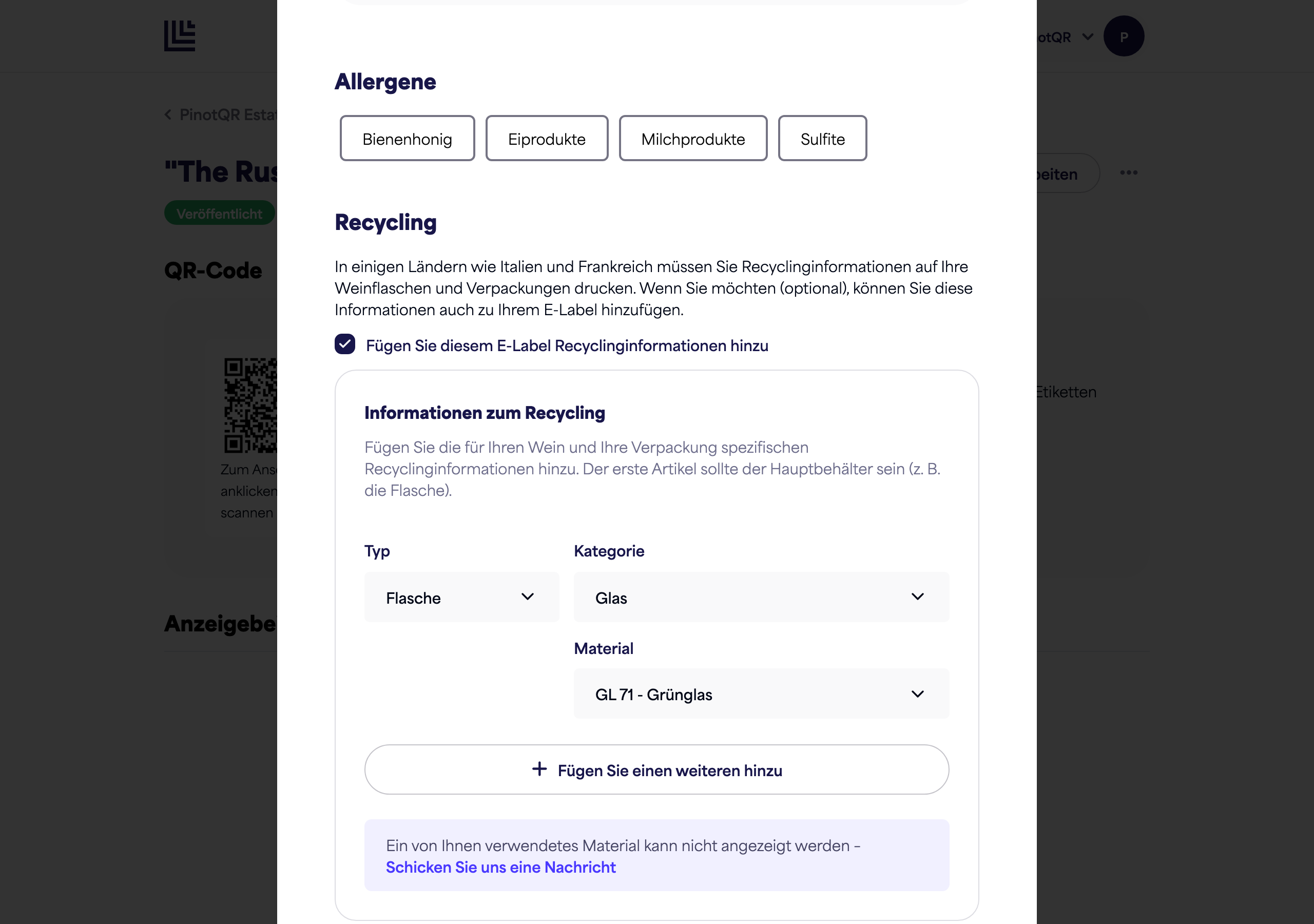Expand the account dropdown chevron
1314x924 pixels.
pyautogui.click(x=1087, y=36)
